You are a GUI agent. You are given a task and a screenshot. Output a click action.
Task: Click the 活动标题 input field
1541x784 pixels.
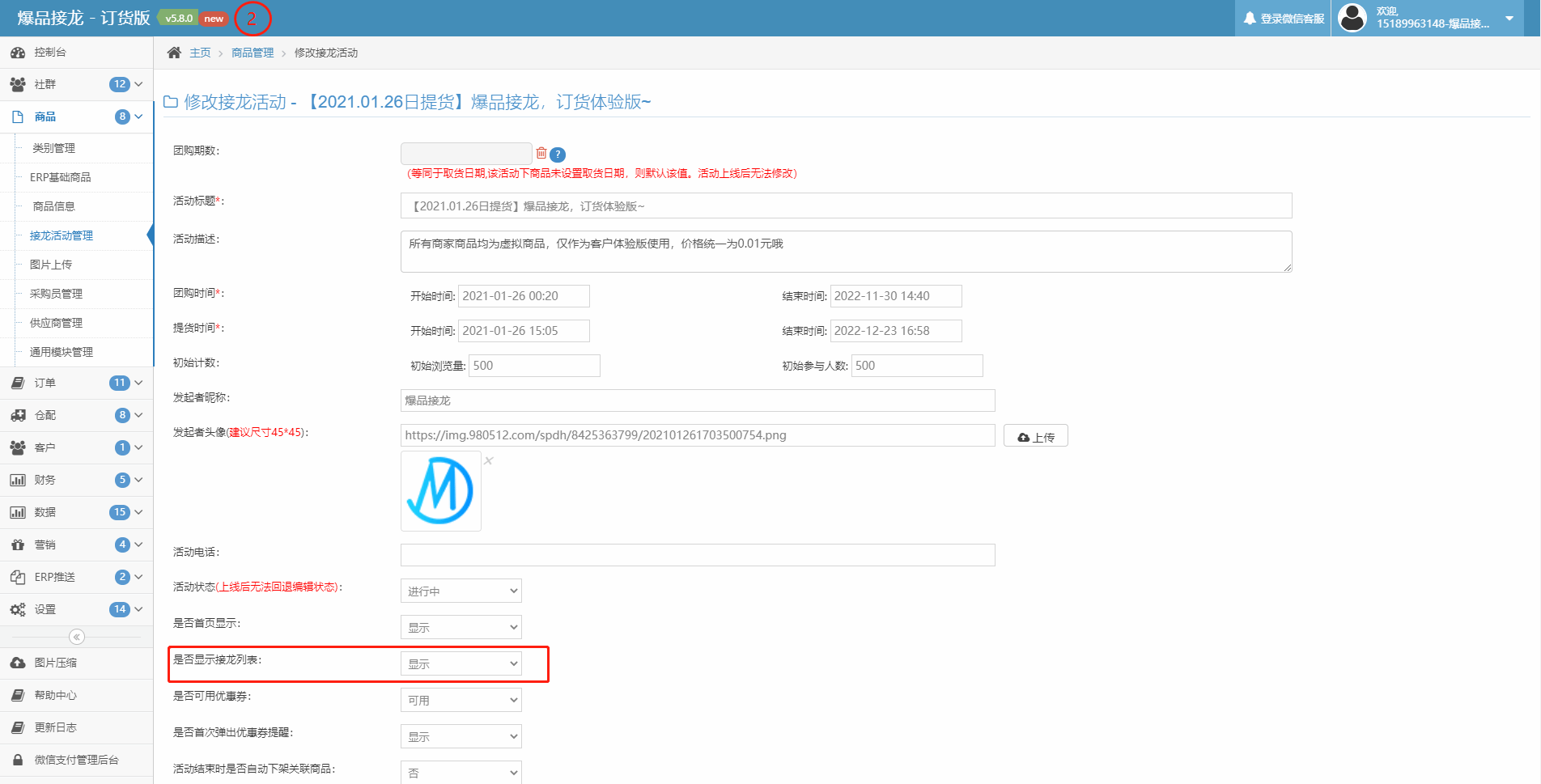tap(847, 206)
